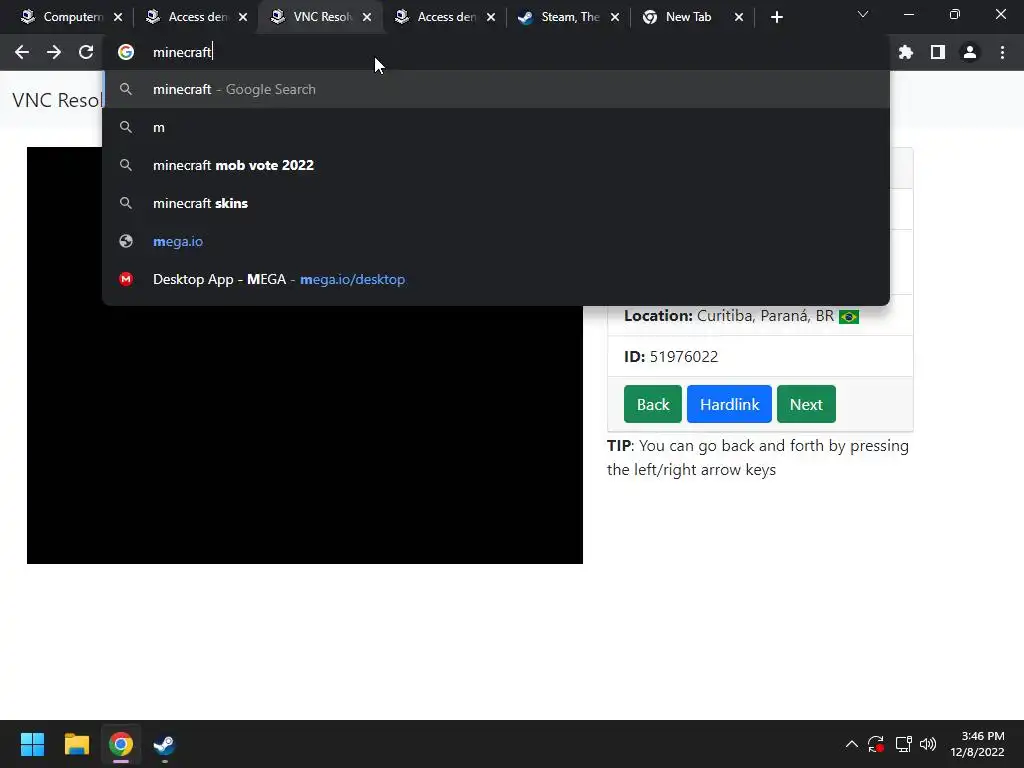This screenshot has width=1024, height=768.
Task: Select 'minecraft - Google Search' suggestion
Action: (496, 89)
